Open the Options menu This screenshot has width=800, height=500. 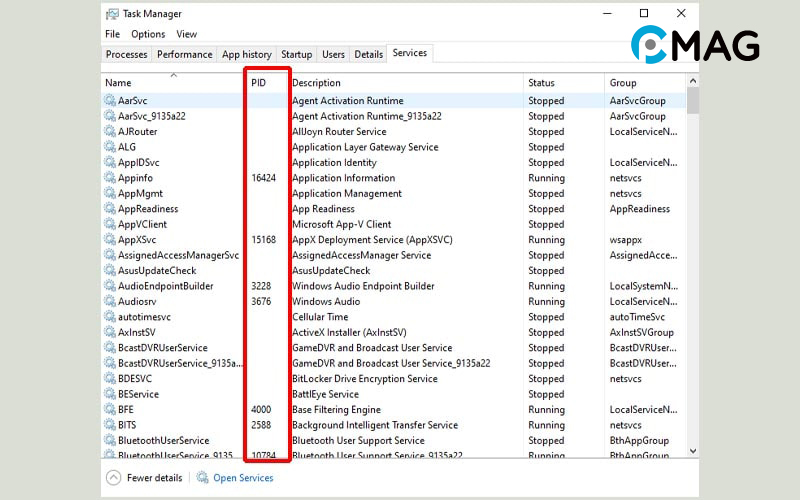coord(148,34)
